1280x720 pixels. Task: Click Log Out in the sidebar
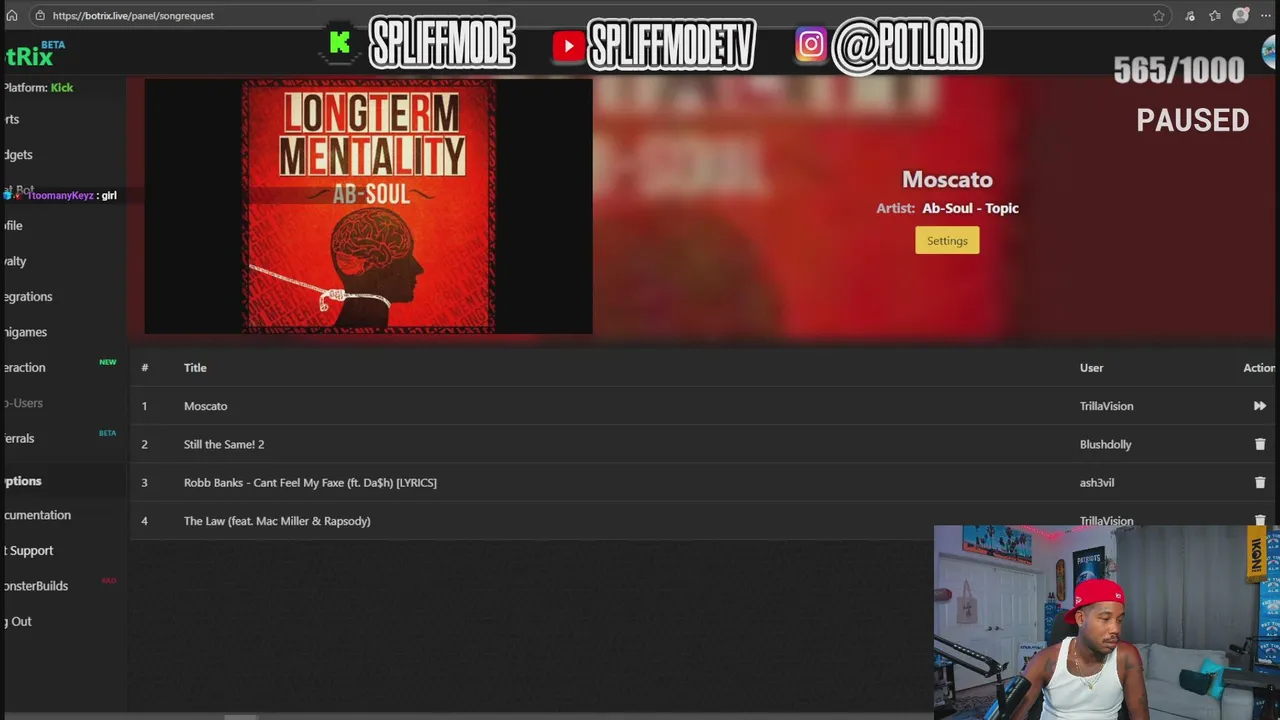pos(17,622)
